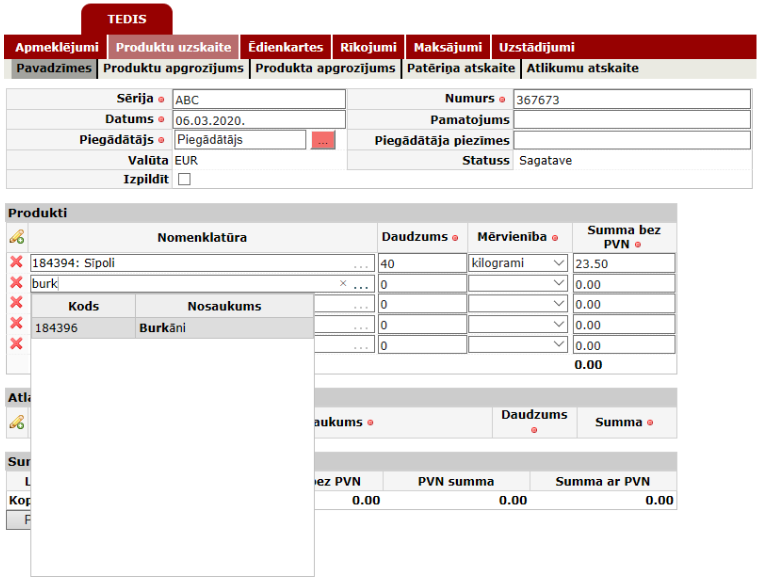Click the Summa ar PVN column header

point(602,481)
